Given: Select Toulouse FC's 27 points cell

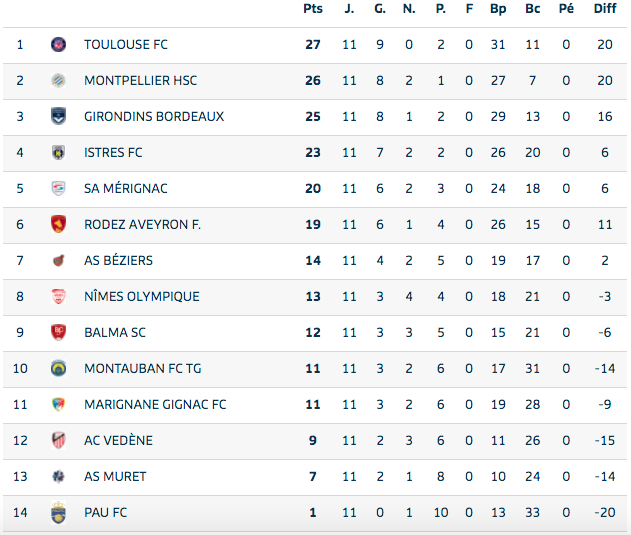Looking at the screenshot, I should tap(313, 45).
